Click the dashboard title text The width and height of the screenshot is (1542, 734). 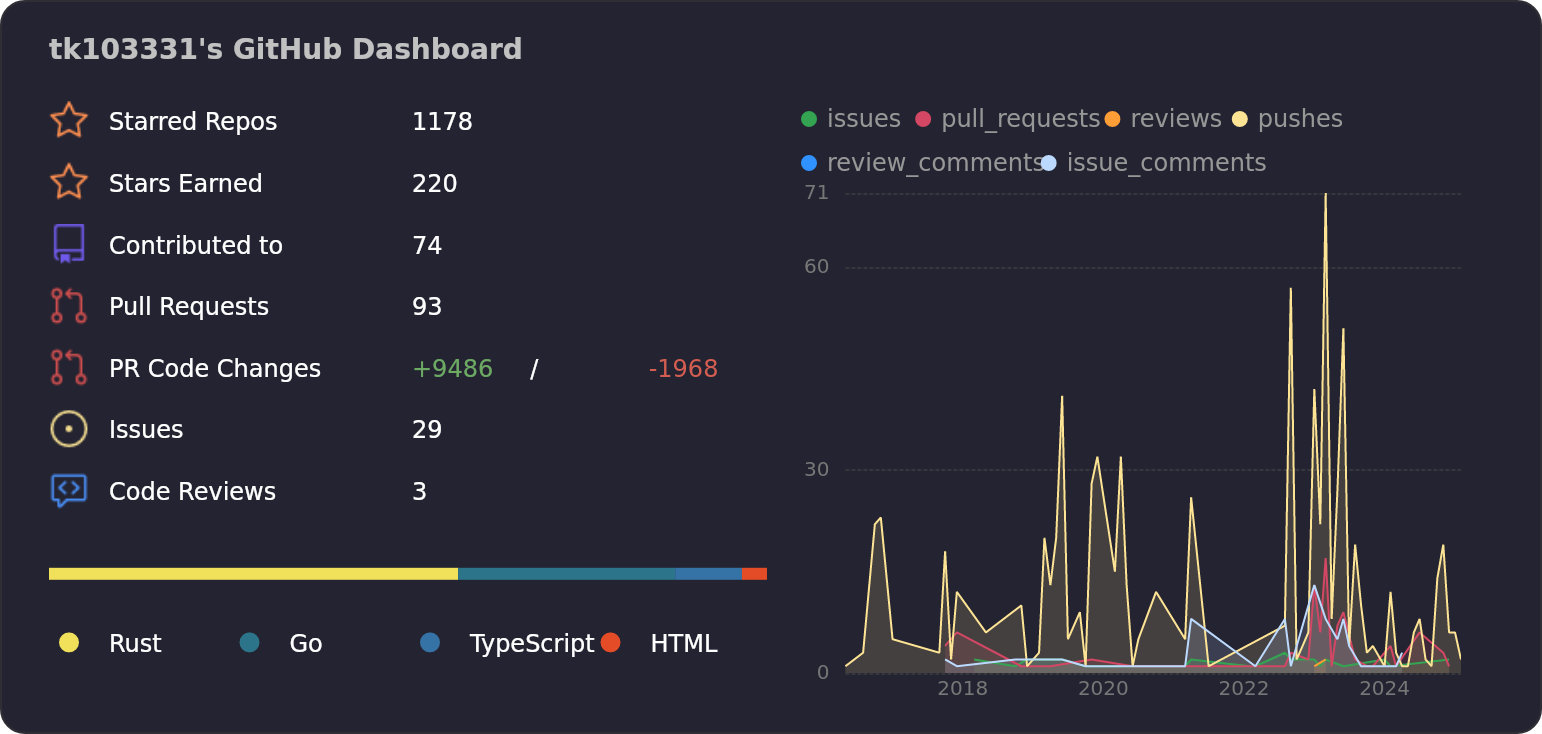[x=286, y=50]
